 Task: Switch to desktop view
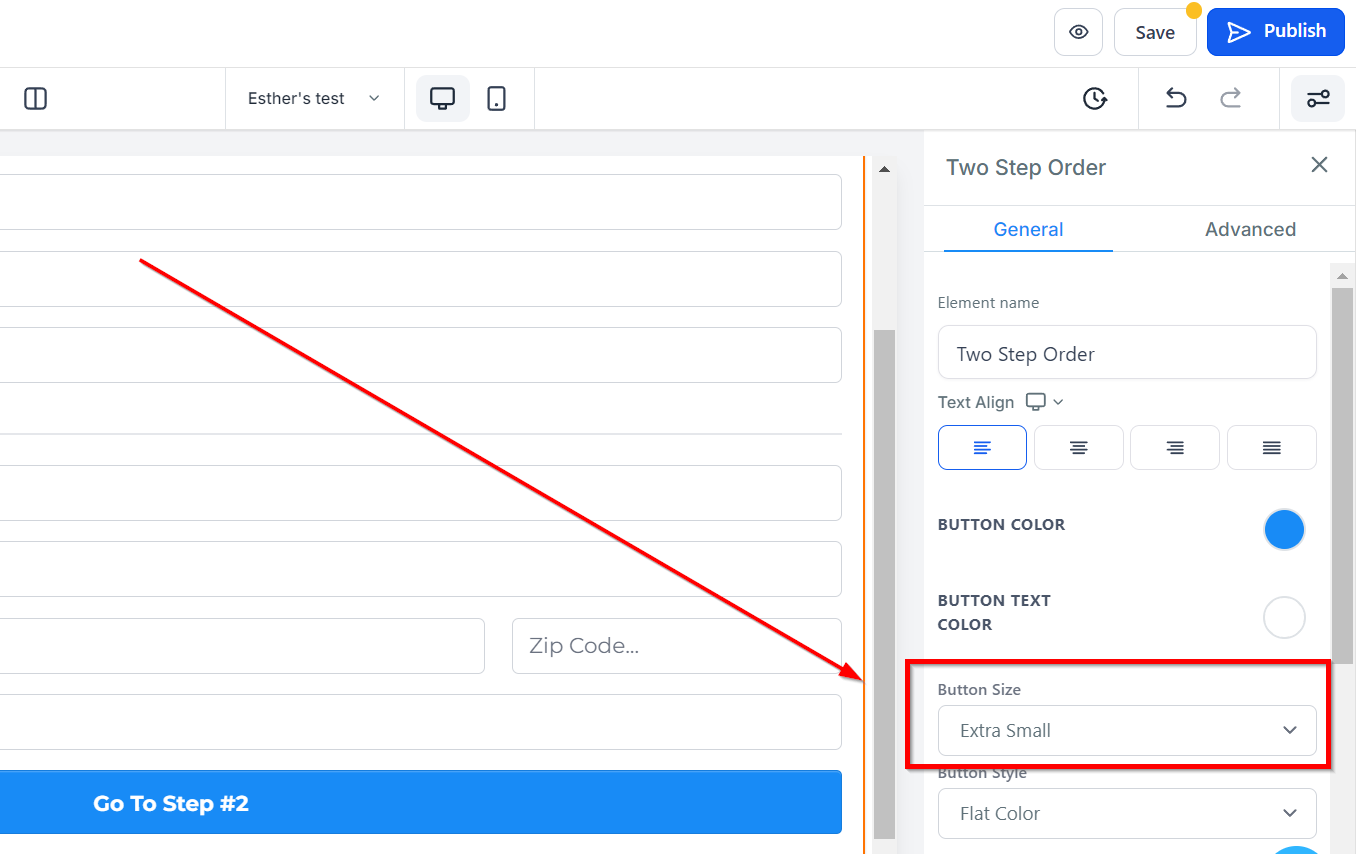[x=442, y=98]
